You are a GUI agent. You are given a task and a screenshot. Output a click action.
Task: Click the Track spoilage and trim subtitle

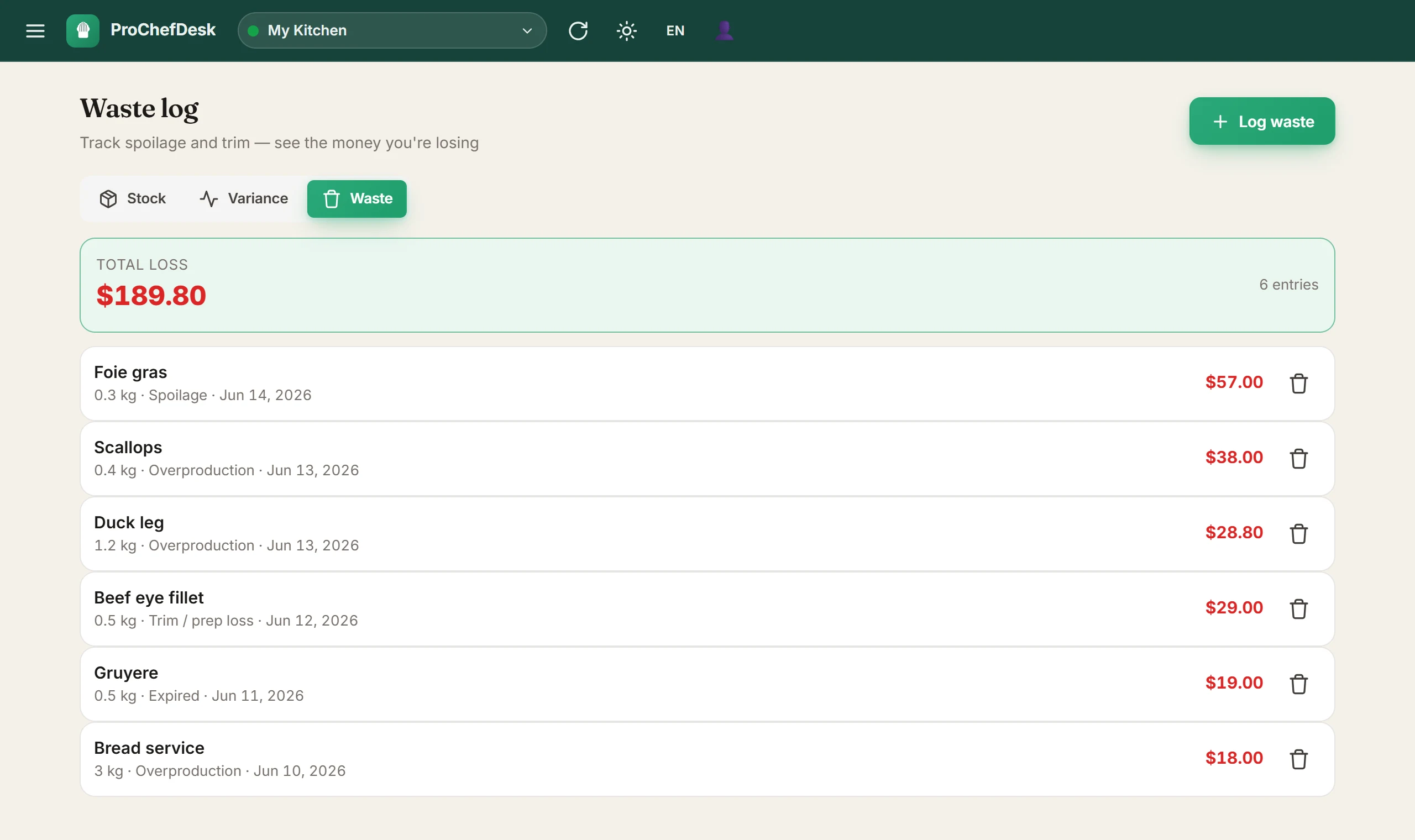tap(279, 143)
